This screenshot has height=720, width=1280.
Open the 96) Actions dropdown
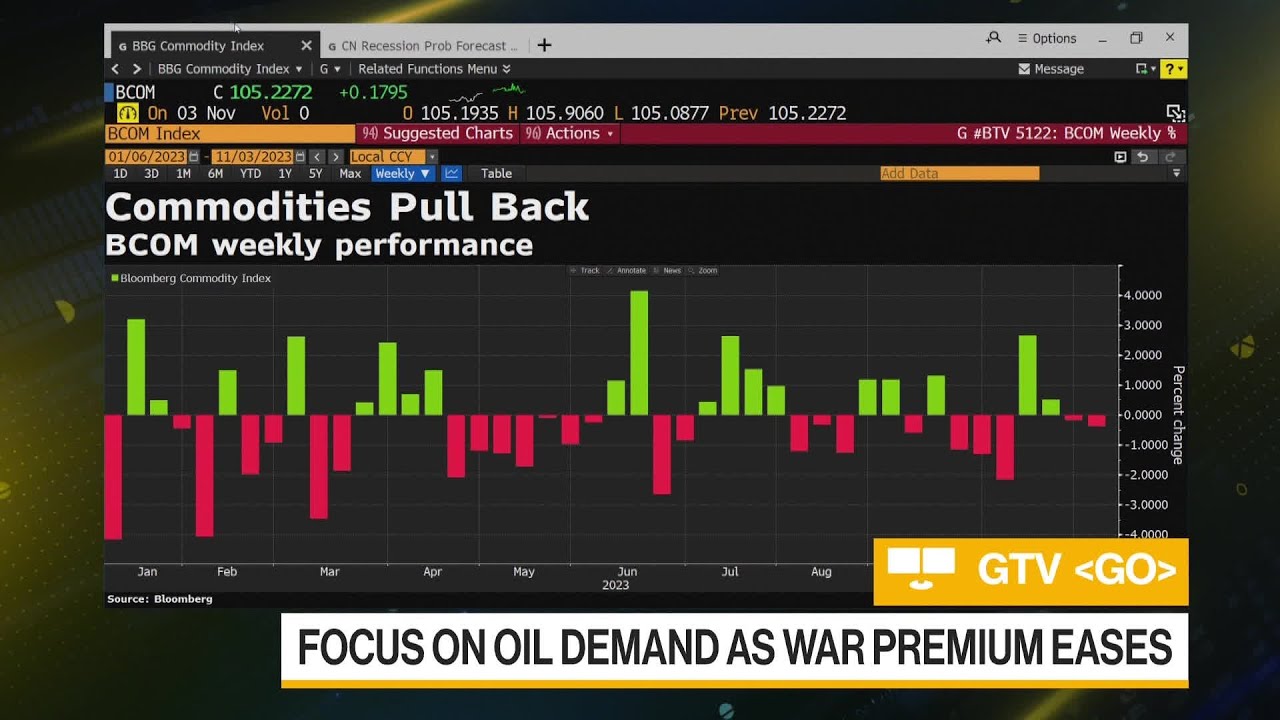[571, 133]
